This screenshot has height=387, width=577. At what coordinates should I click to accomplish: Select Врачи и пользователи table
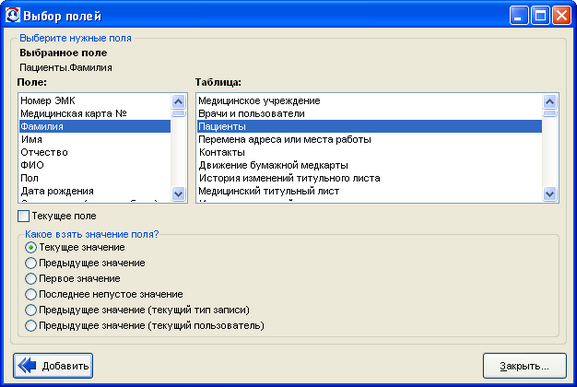click(x=369, y=113)
